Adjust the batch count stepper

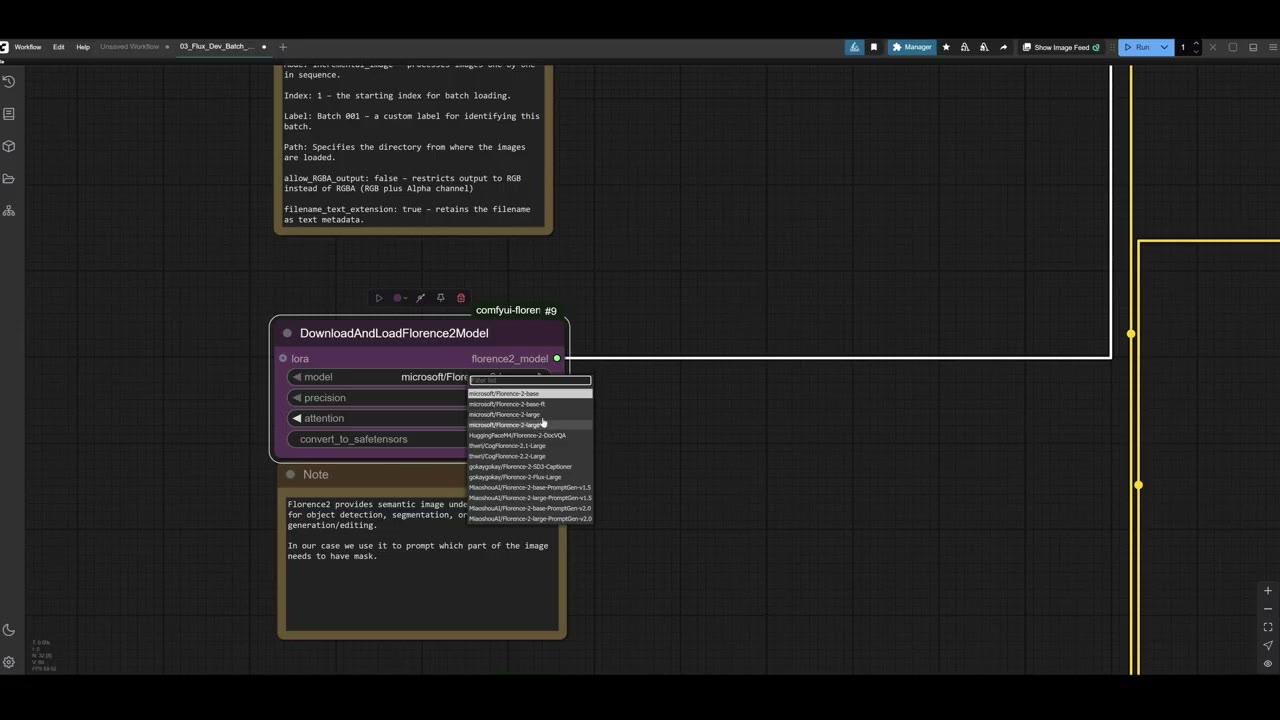coord(1196,47)
